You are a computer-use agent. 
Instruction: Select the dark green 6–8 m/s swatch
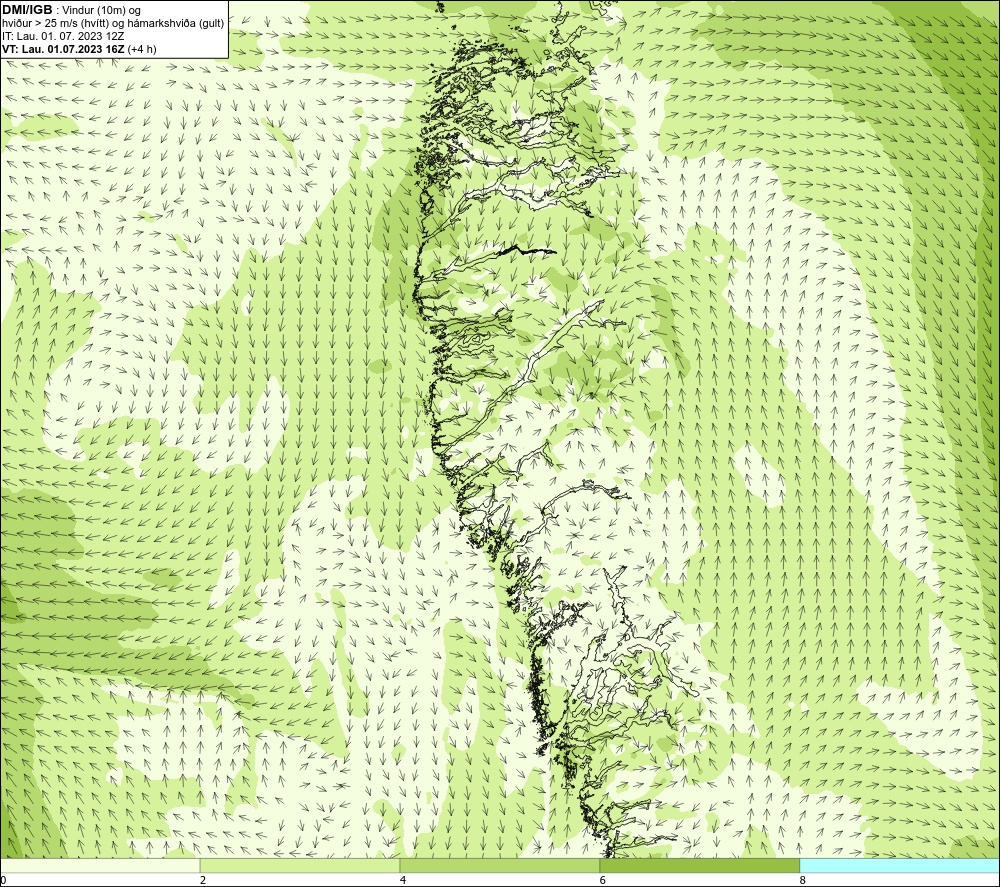[700, 865]
